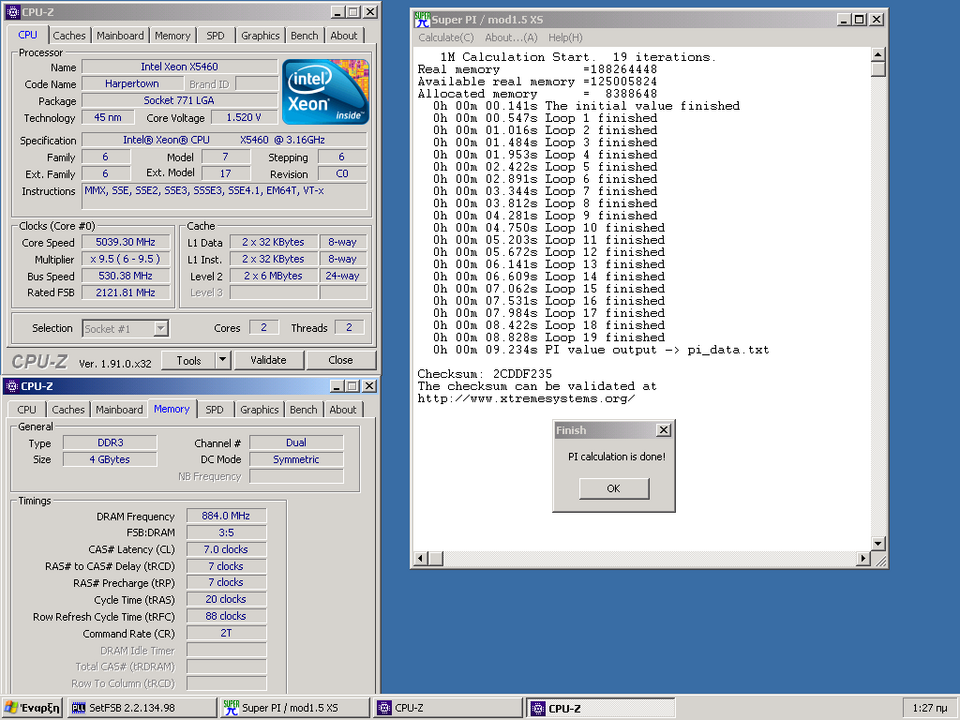This screenshot has width=960, height=720.
Task: Open the Calculate(C) menu in Super PI
Action: point(446,37)
